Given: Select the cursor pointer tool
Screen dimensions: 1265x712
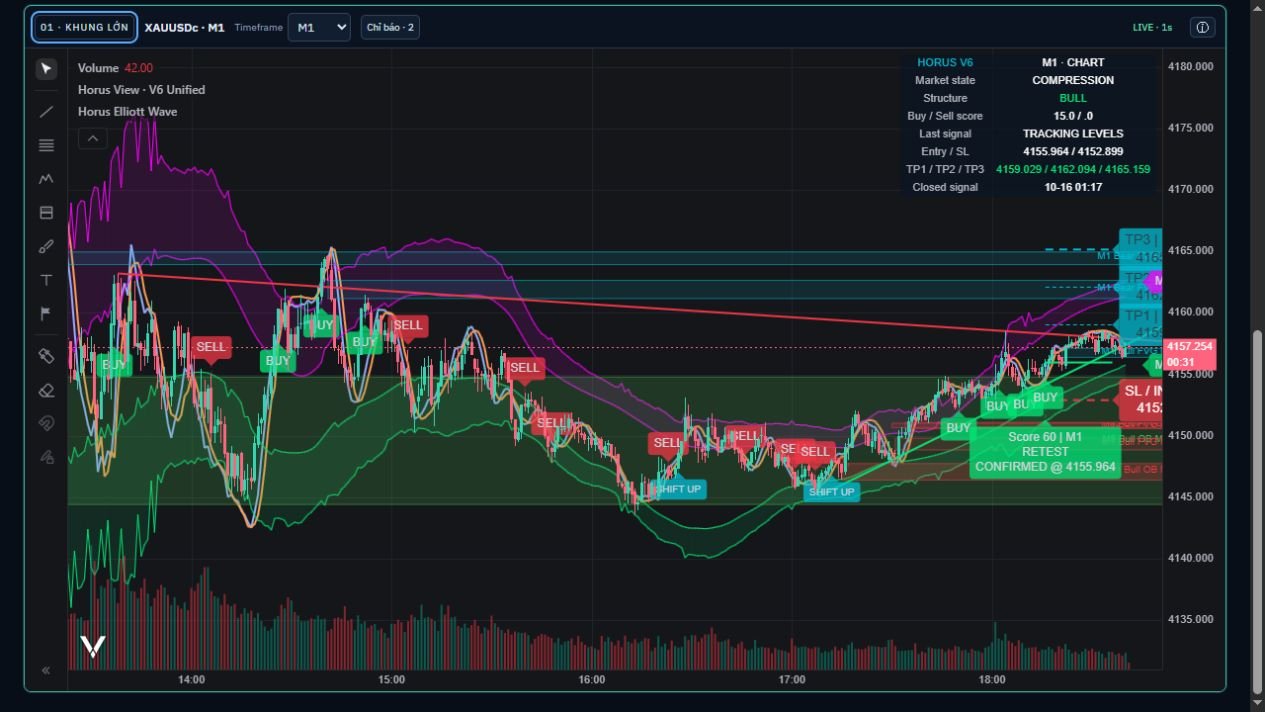Looking at the screenshot, I should [x=46, y=69].
